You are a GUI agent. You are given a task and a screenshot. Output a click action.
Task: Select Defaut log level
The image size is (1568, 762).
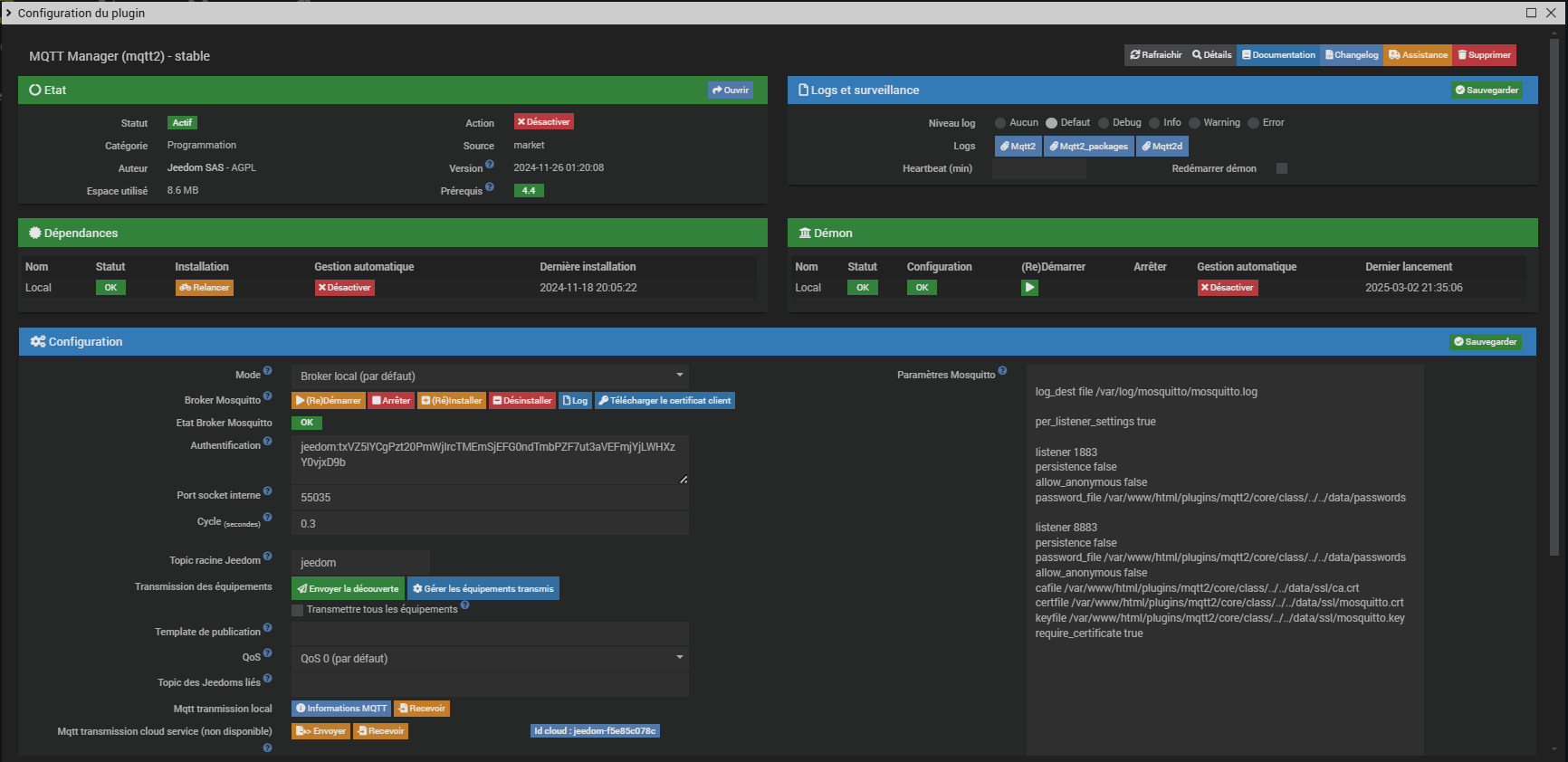tap(1051, 123)
